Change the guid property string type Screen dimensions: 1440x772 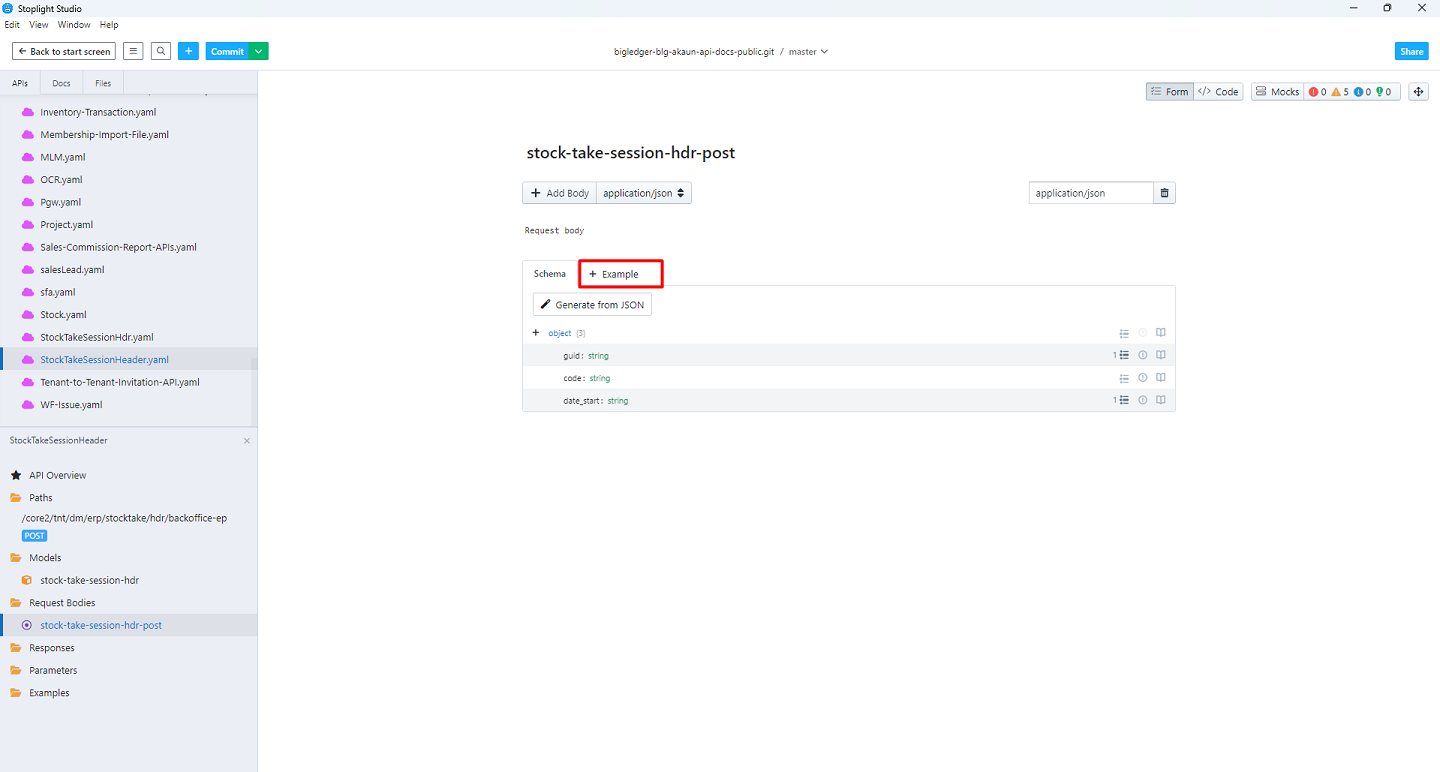(x=598, y=356)
